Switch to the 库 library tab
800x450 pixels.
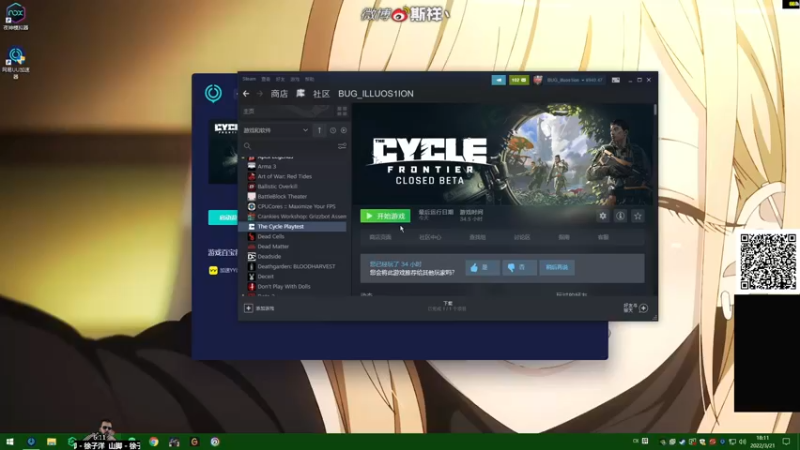click(x=301, y=93)
